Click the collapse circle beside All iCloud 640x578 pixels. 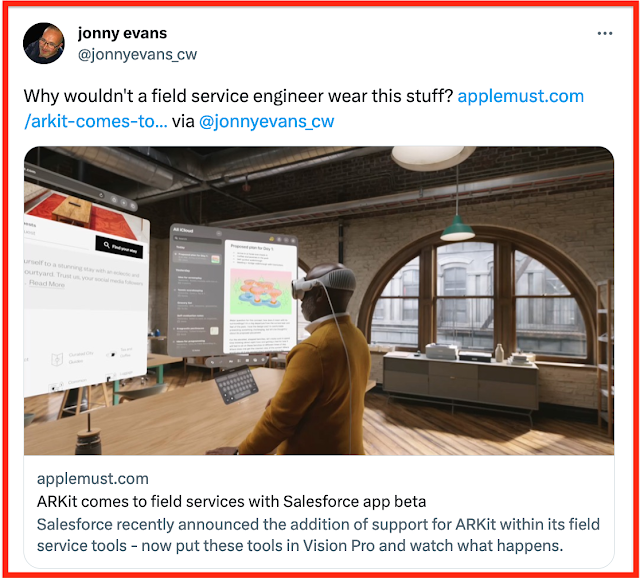219,233
